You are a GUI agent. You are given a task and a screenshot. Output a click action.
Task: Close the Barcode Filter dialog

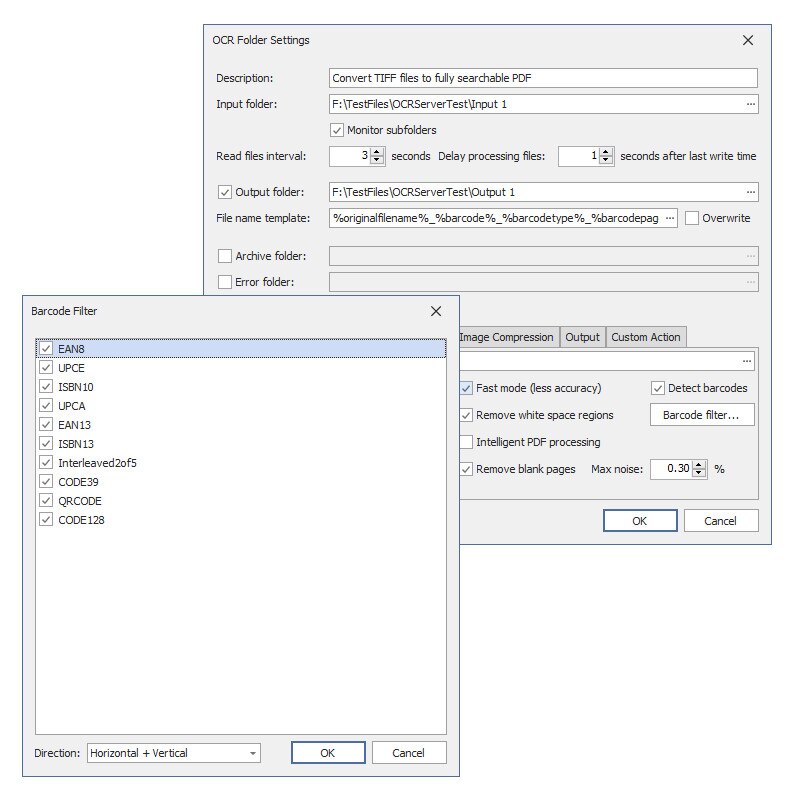pos(436,311)
